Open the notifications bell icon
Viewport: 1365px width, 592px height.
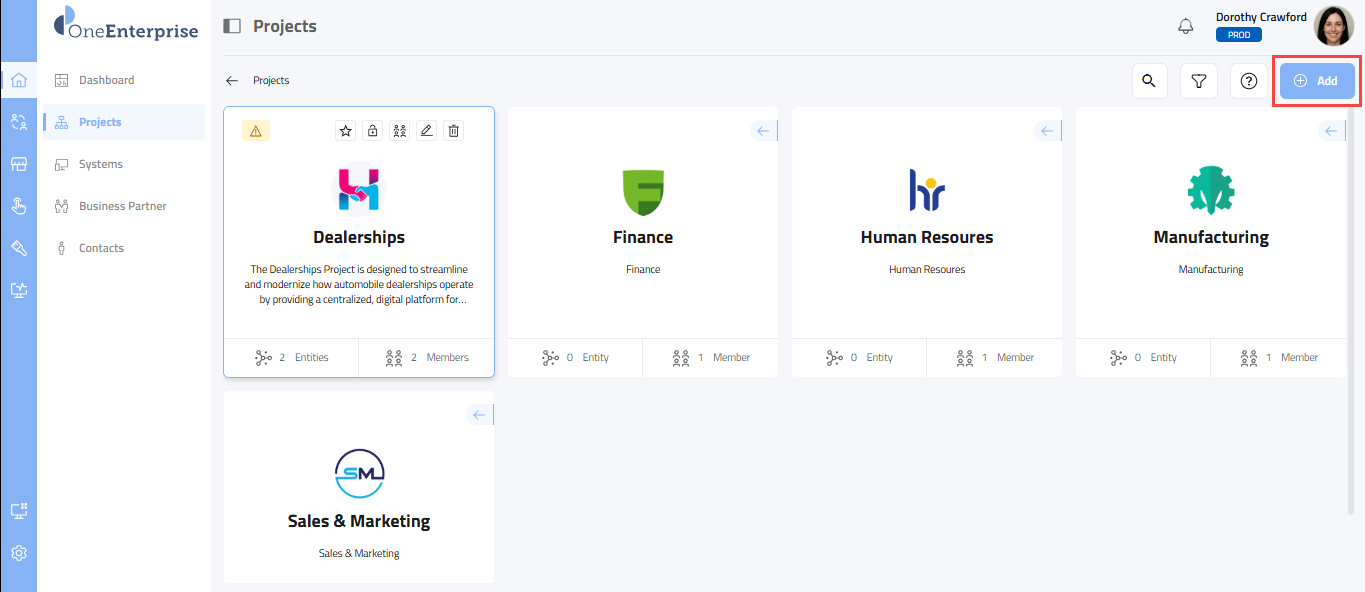1186,26
